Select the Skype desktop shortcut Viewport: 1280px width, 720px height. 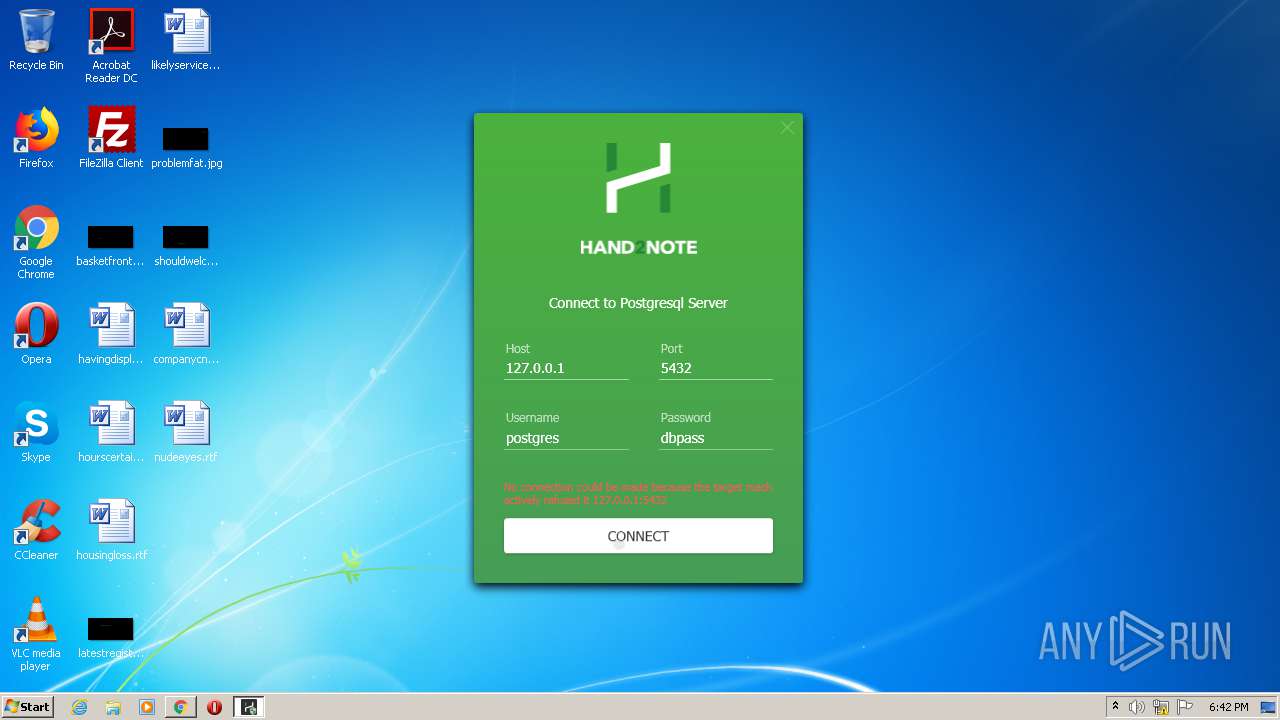(x=36, y=432)
